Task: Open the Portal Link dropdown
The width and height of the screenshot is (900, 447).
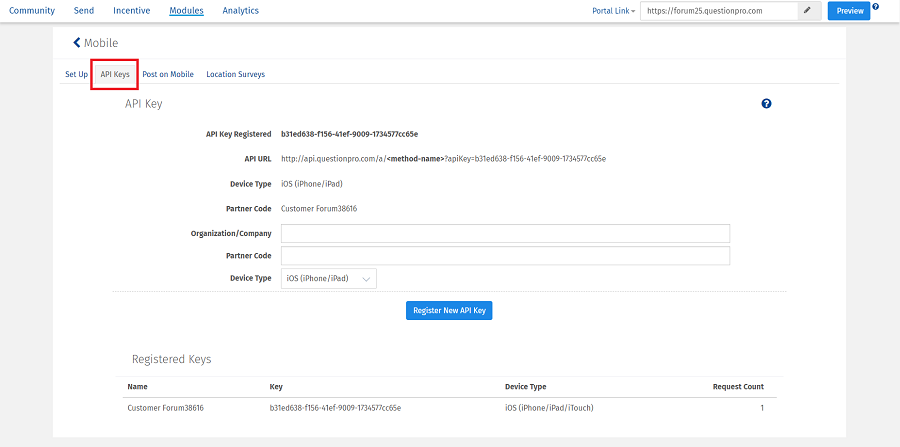Action: [x=613, y=11]
